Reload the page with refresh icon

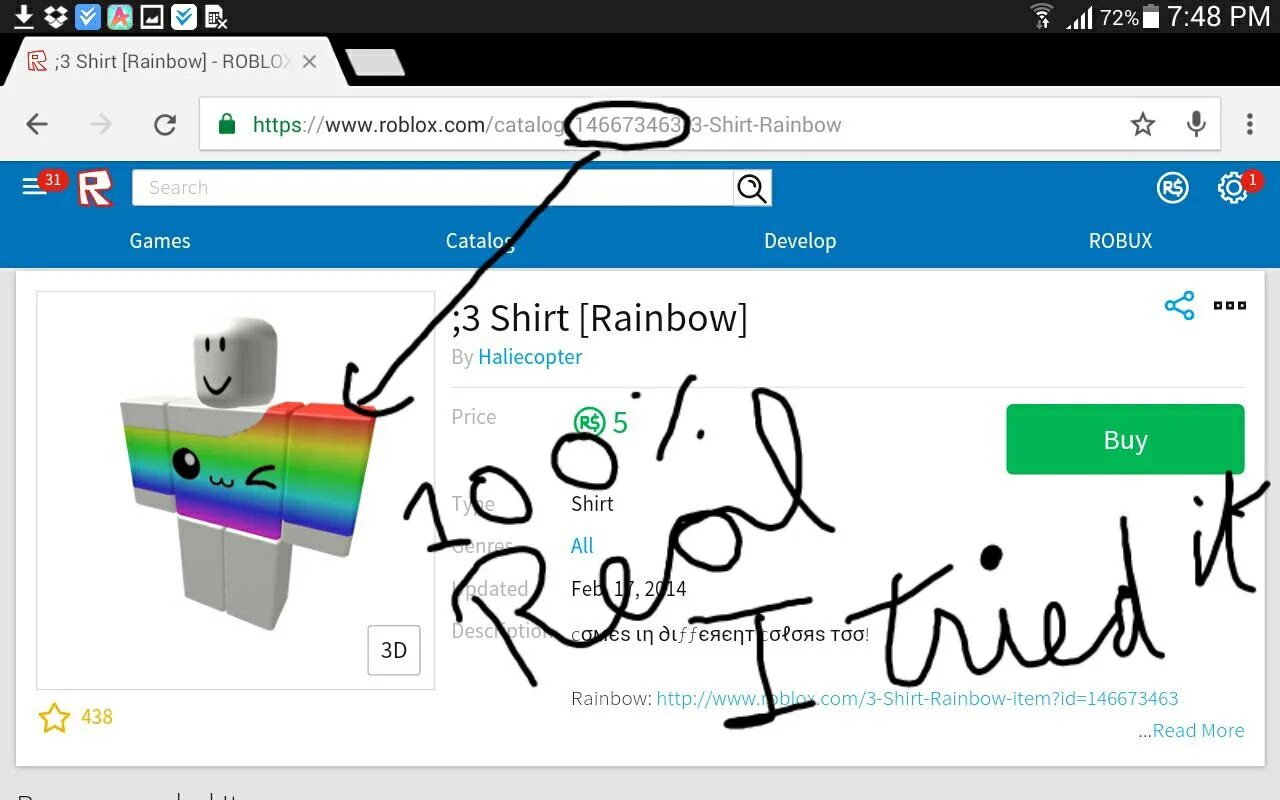pyautogui.click(x=165, y=124)
